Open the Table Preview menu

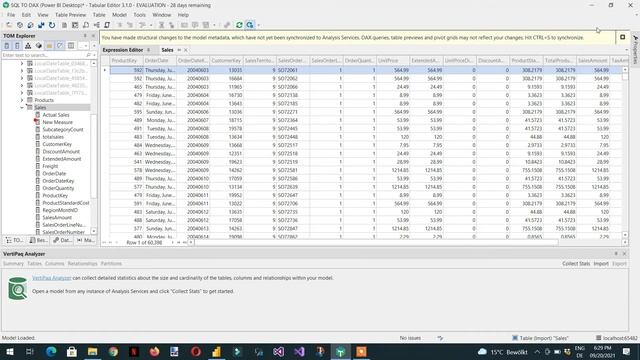[x=70, y=15]
